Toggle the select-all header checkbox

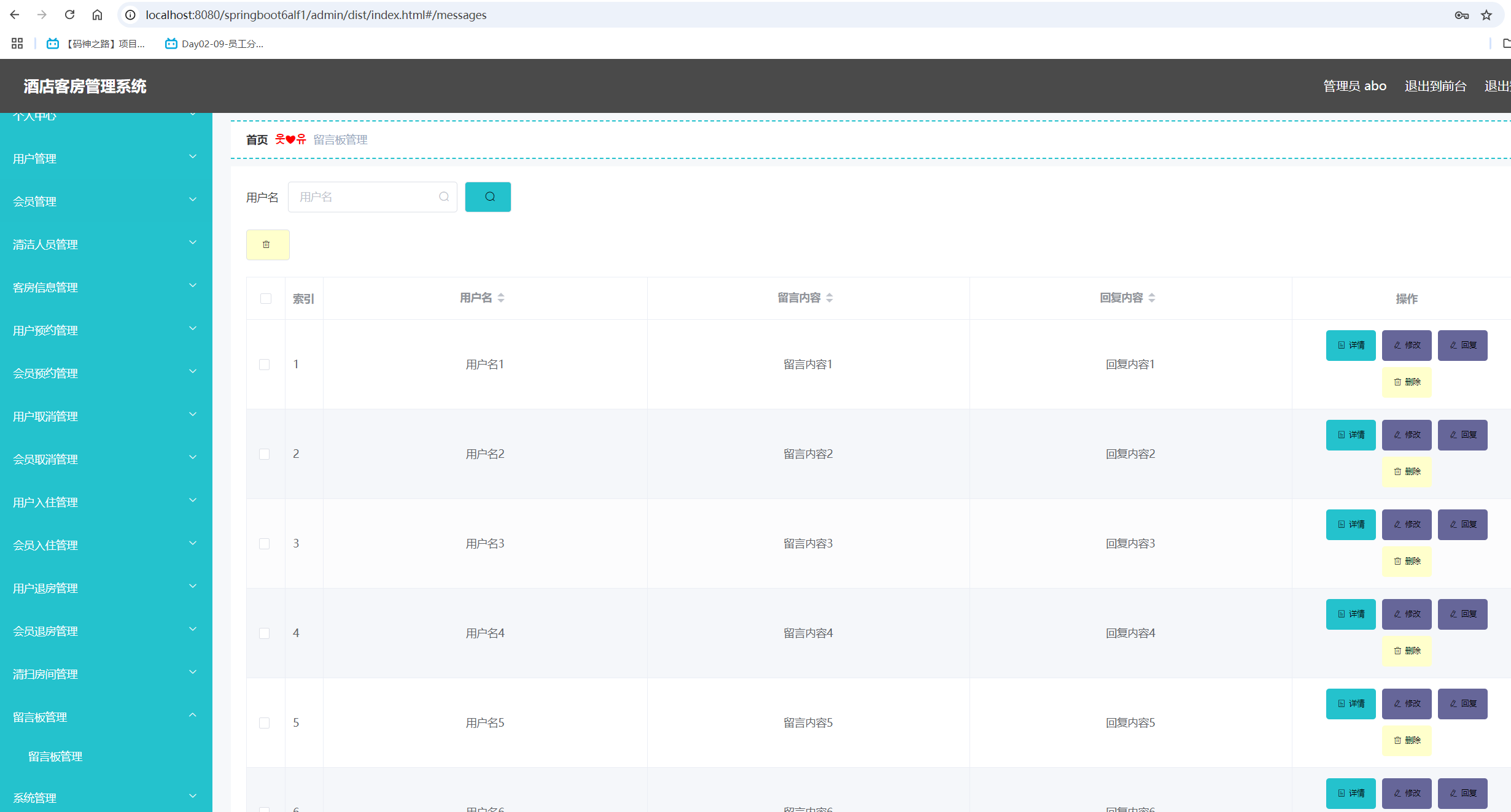click(x=266, y=299)
